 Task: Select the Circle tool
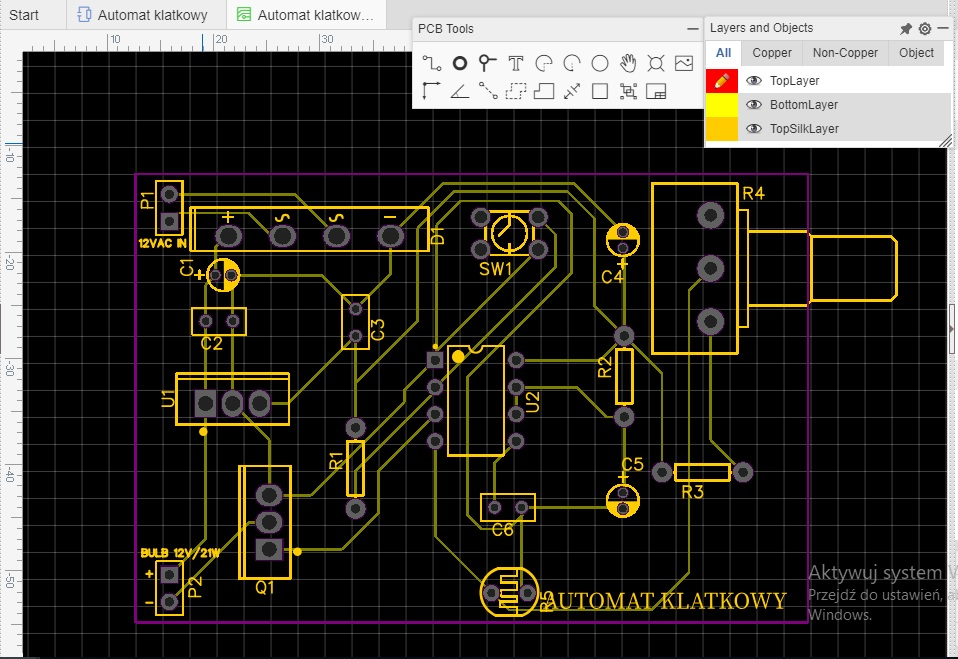tap(600, 63)
